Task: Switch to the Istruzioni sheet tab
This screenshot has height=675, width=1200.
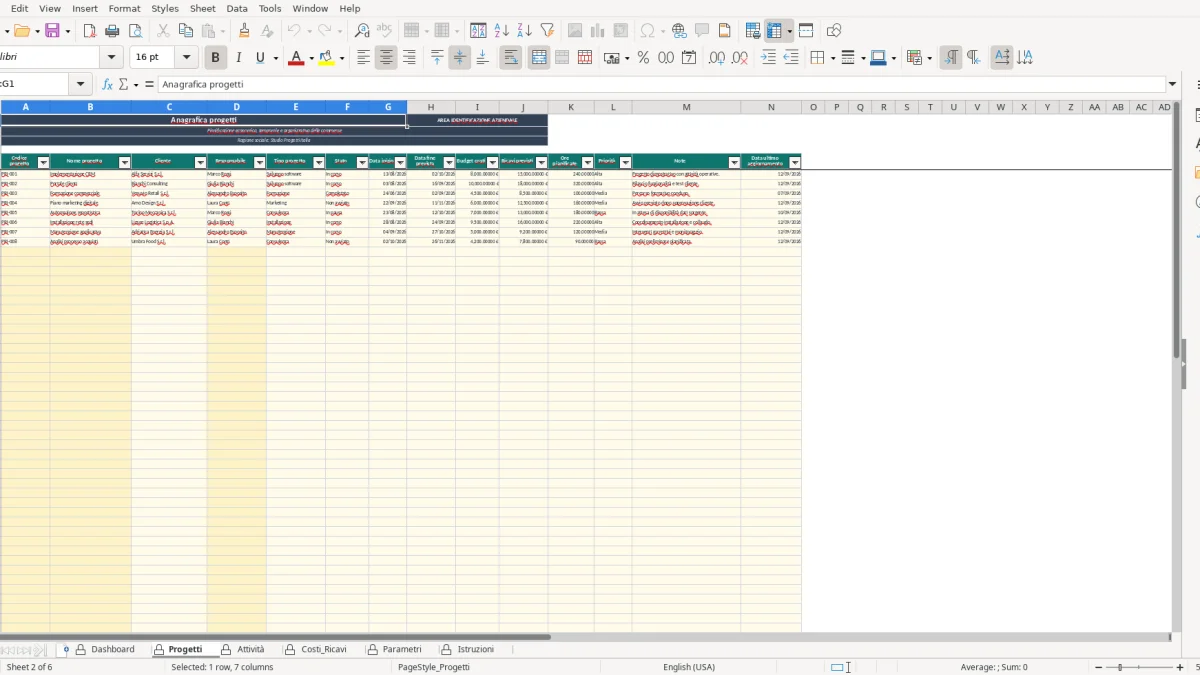Action: (469, 649)
